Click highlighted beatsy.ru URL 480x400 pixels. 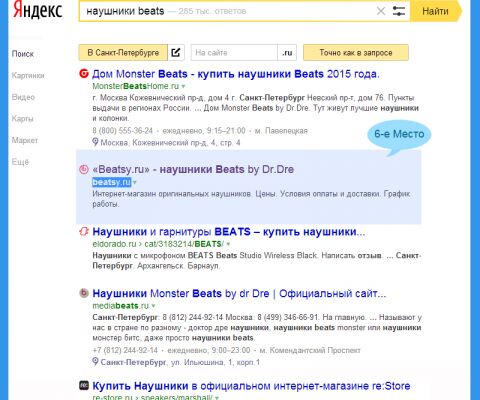[112, 182]
